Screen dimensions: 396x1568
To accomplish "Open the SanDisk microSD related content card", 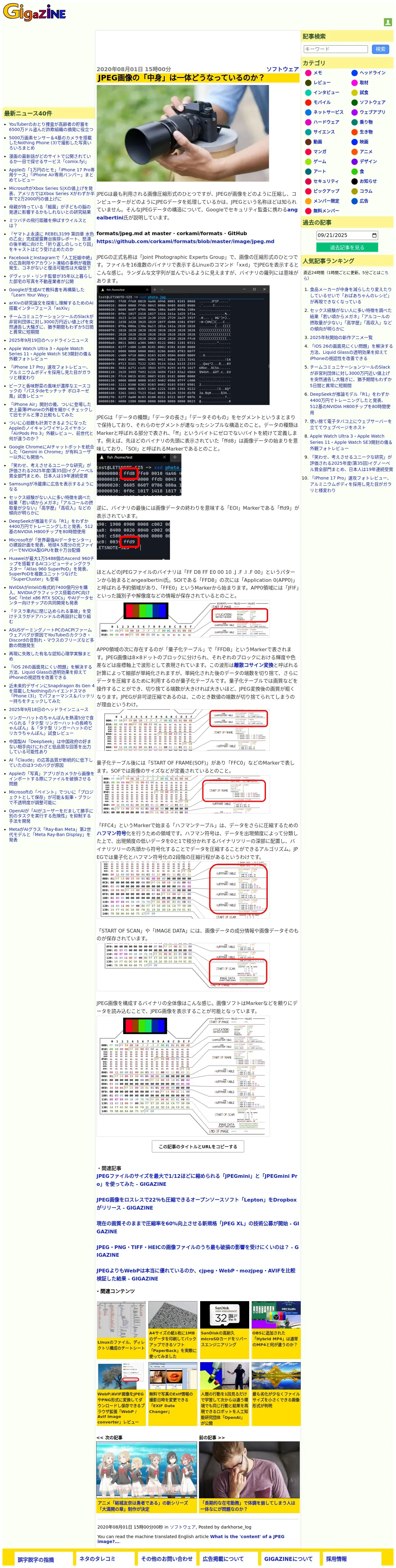I will (224, 1330).
